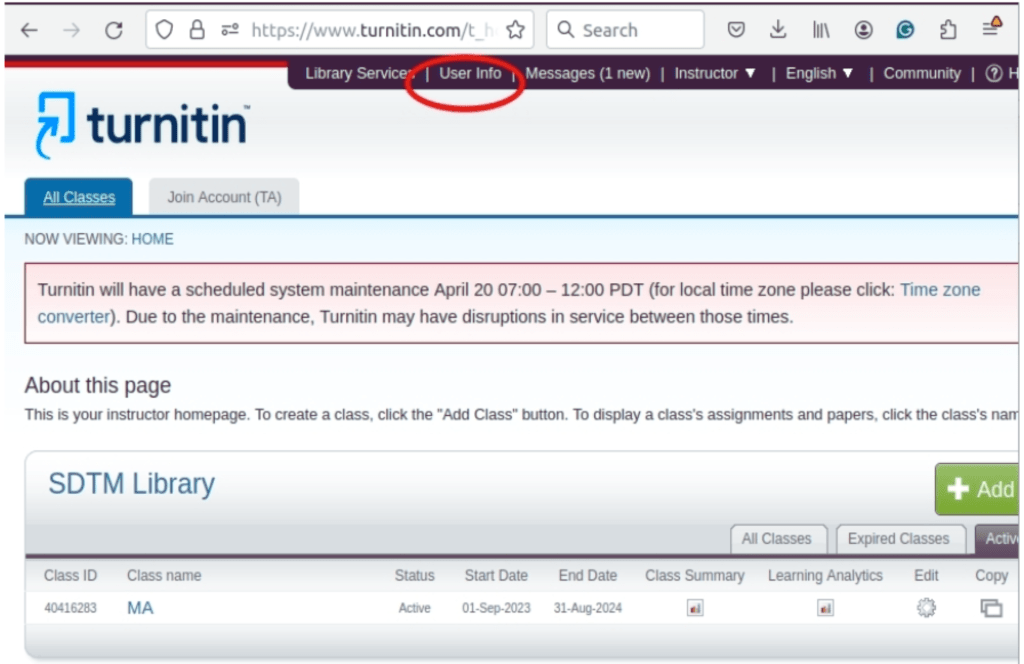Click the Edit gear icon for MA

(x=926, y=607)
